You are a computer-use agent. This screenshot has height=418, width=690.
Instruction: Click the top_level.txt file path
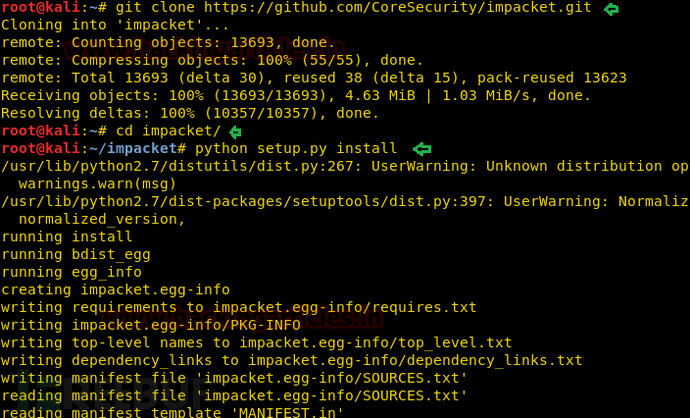click(x=375, y=343)
